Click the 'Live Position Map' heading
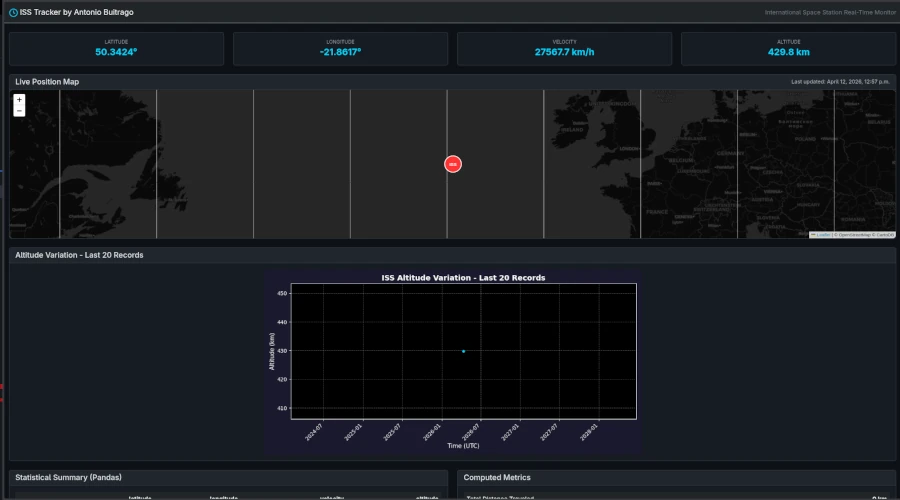This screenshot has height=500, width=900. (x=47, y=82)
